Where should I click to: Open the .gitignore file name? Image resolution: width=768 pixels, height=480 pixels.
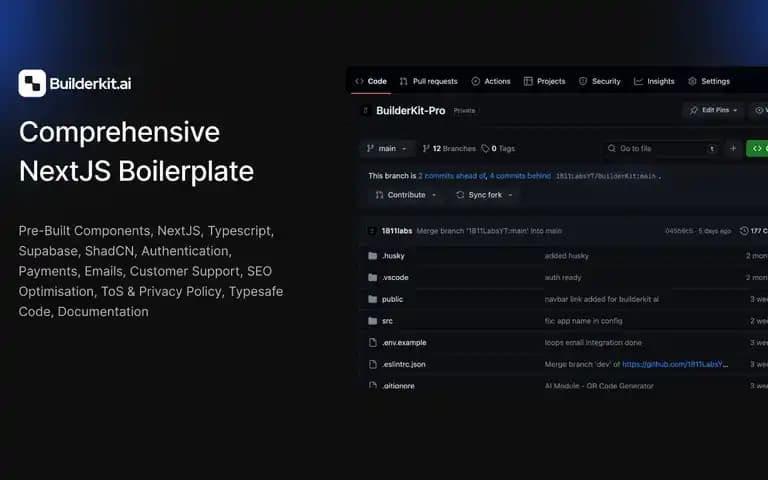(398, 386)
